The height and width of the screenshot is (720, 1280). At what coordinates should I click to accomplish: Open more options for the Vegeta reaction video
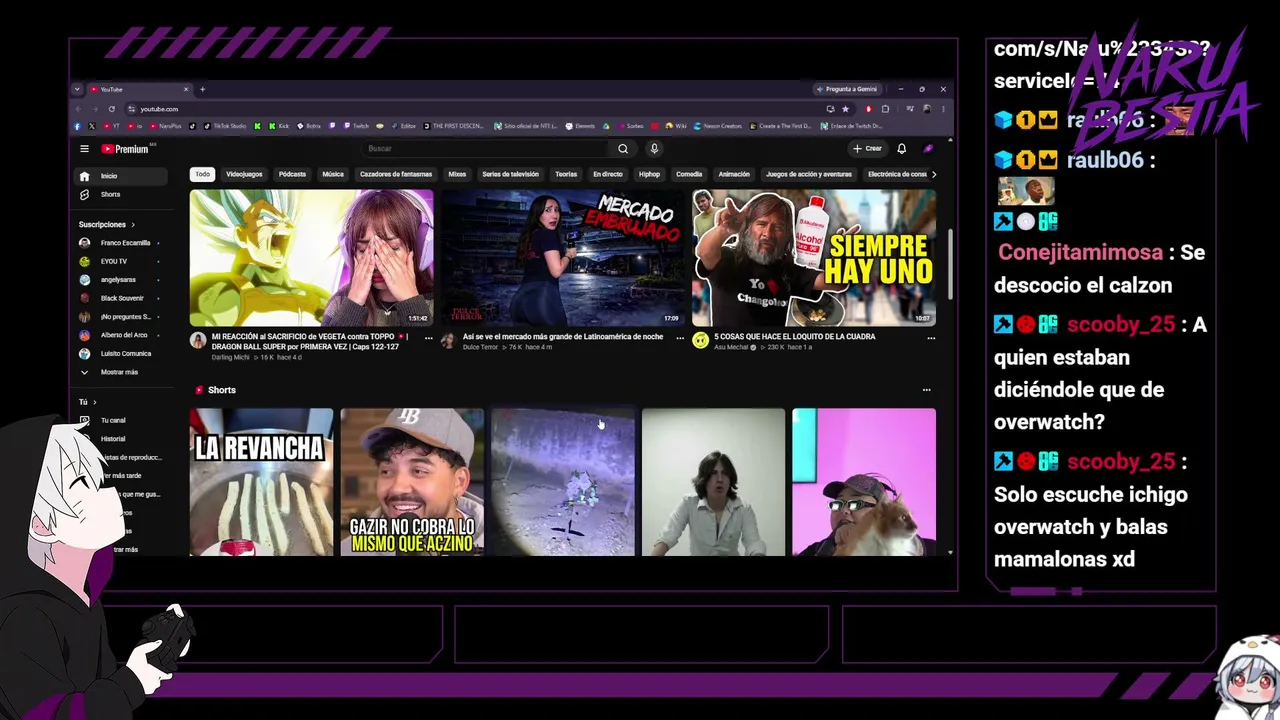coord(429,338)
